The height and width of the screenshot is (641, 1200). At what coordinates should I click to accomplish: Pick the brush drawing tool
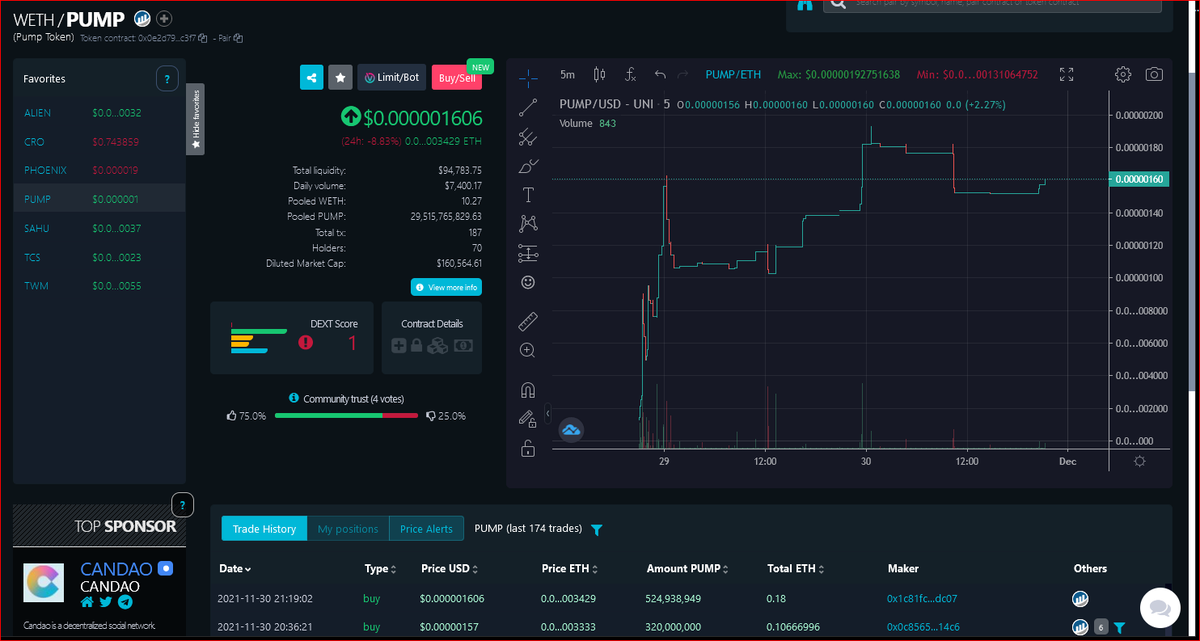pos(529,166)
